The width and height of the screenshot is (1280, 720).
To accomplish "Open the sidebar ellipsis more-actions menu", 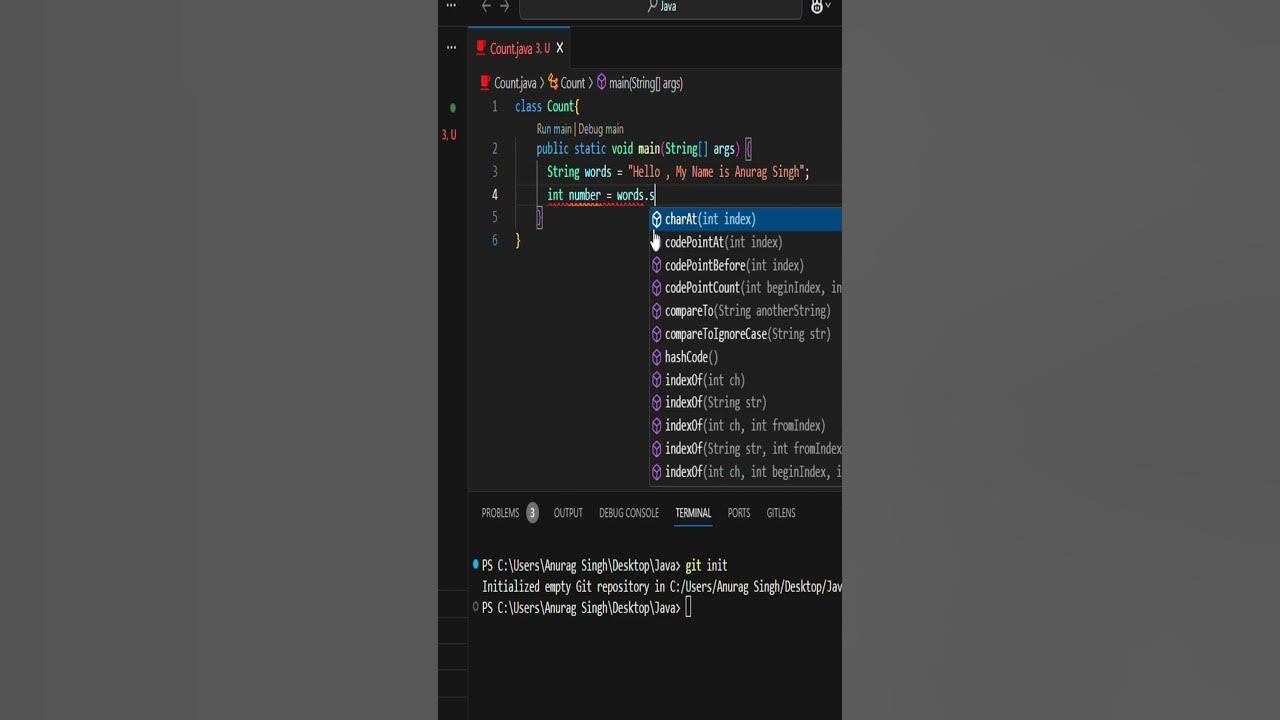I will coord(451,47).
